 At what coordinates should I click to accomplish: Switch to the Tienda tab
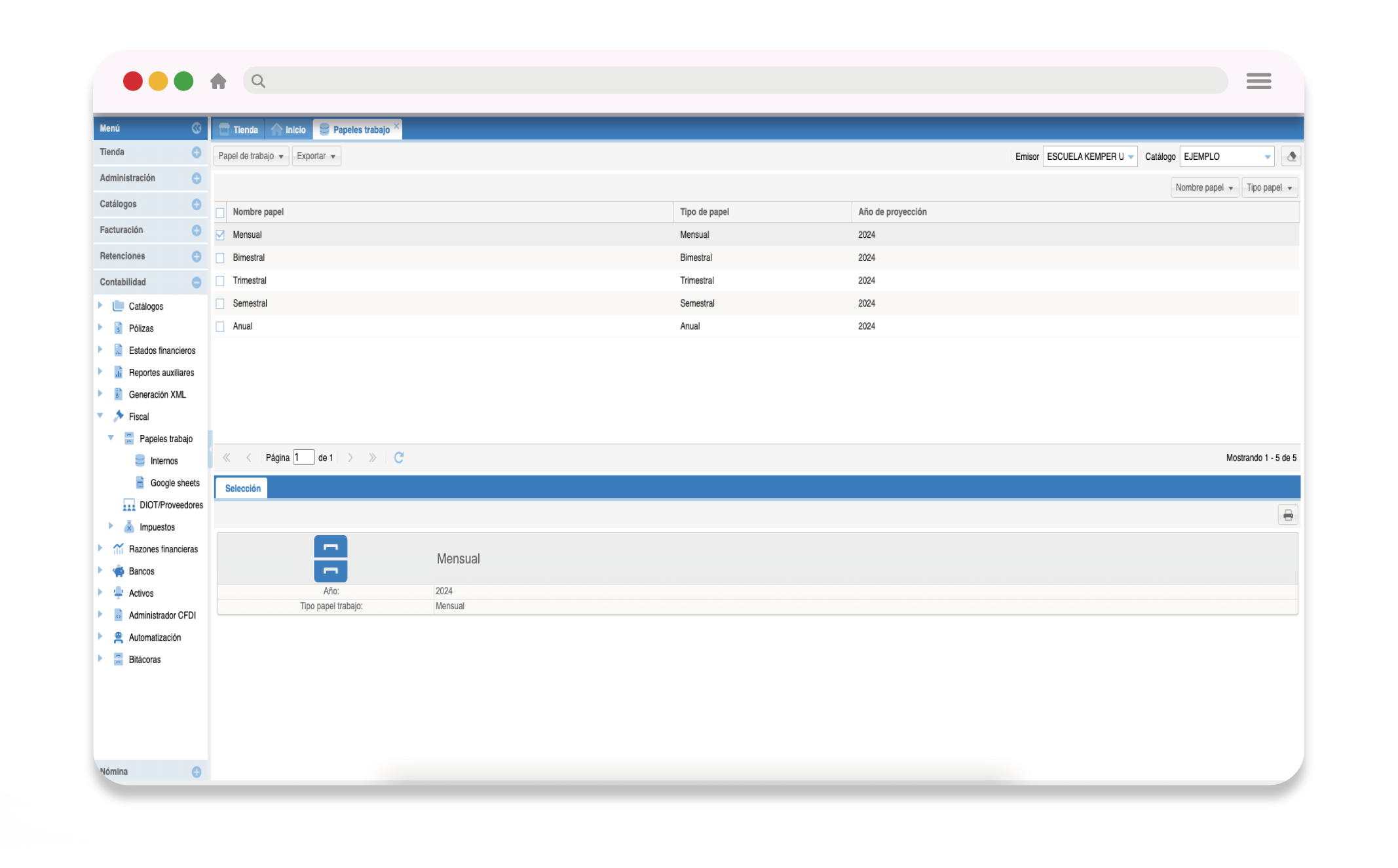click(x=239, y=130)
